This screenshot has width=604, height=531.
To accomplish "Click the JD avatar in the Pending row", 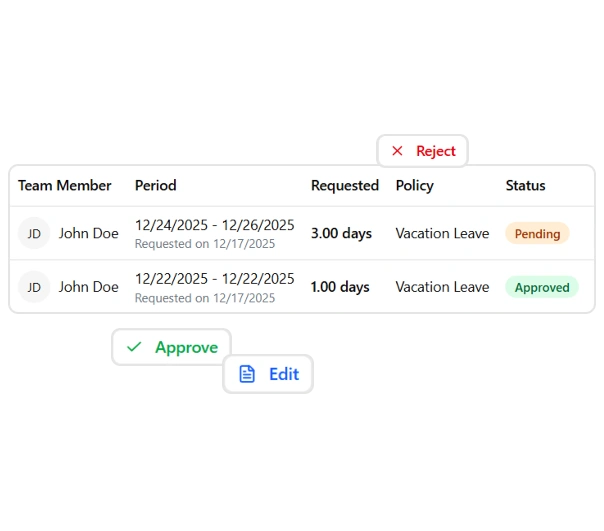I will tap(34, 233).
